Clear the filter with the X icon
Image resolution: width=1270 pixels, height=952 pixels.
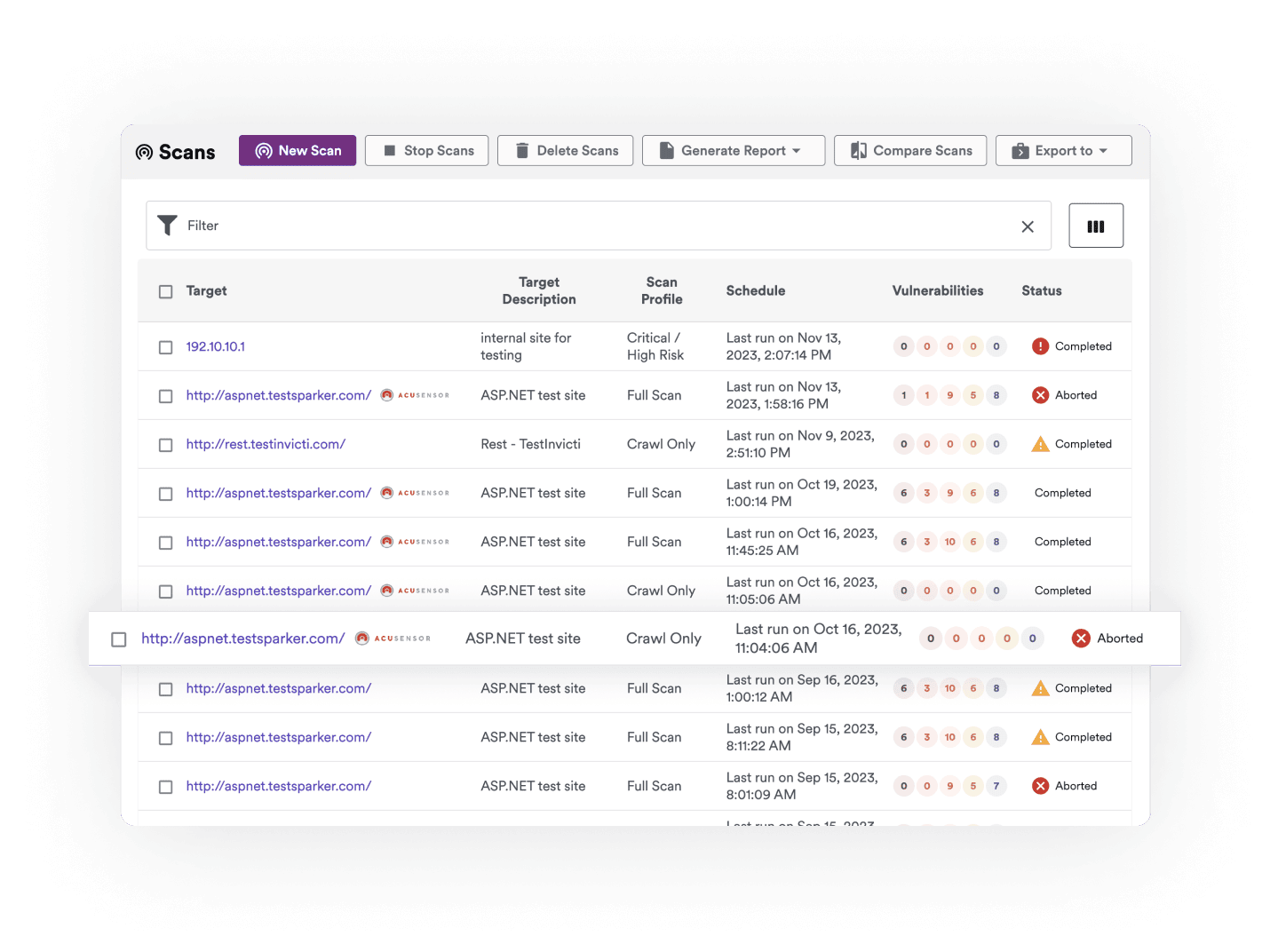pos(1027,226)
